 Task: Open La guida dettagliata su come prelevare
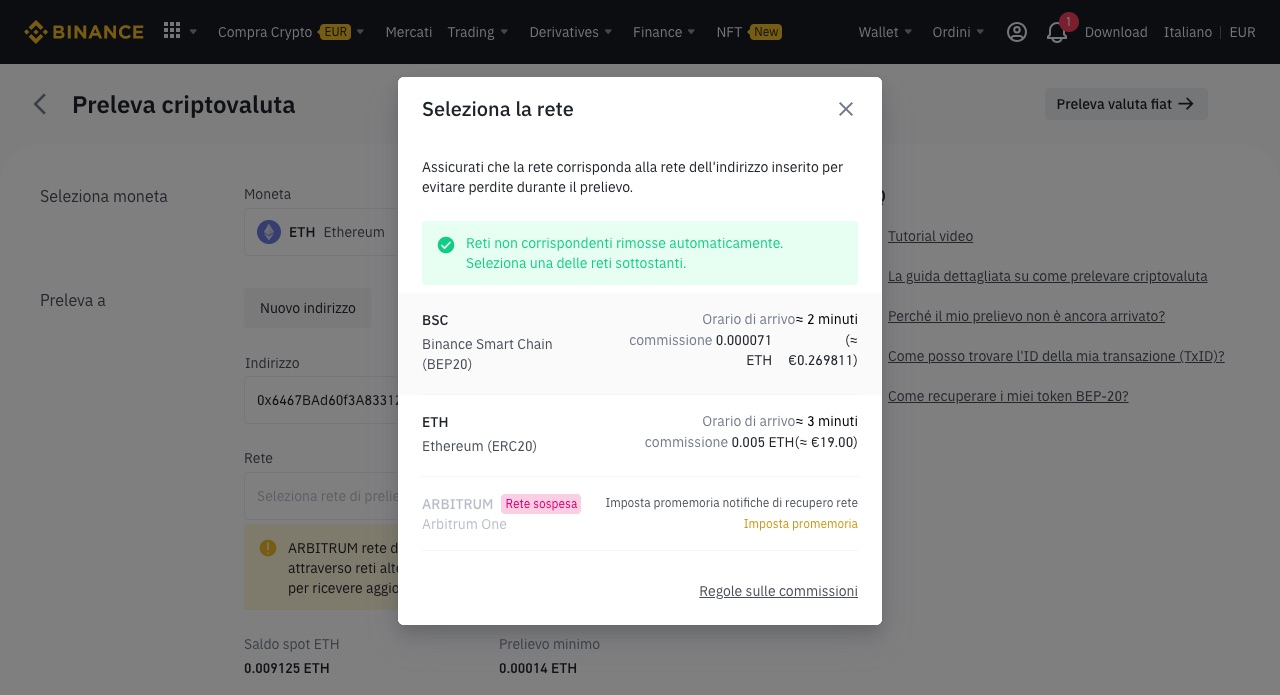[1047, 276]
